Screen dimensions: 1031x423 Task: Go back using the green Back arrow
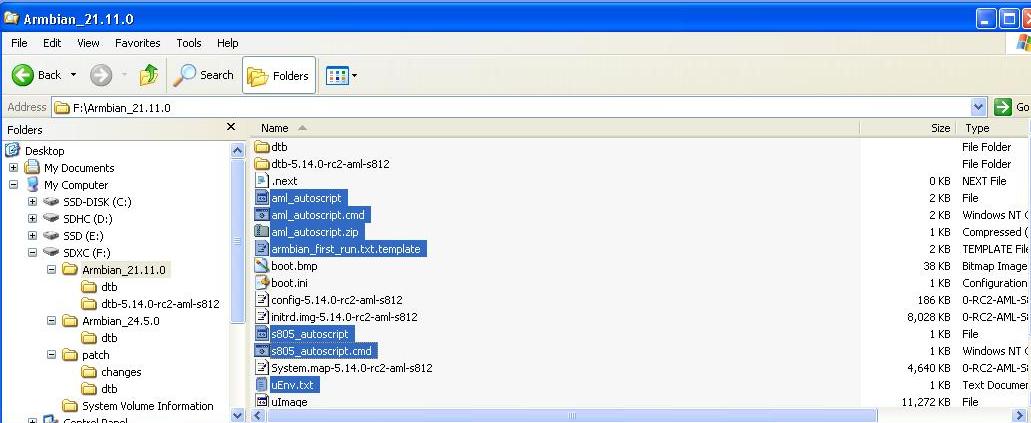(x=22, y=75)
